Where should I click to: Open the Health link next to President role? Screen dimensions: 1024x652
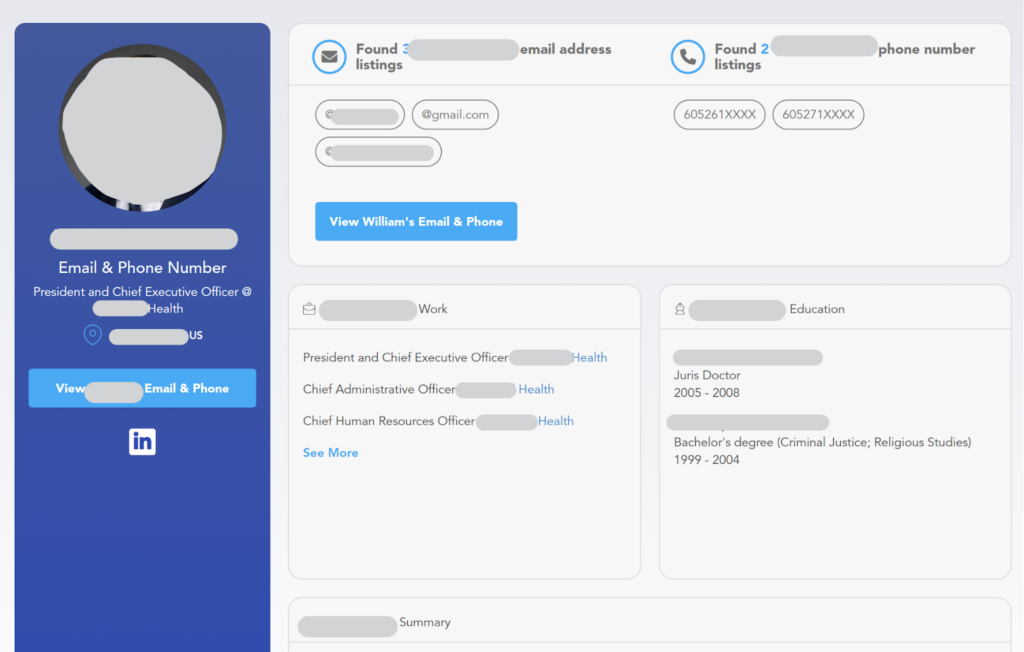point(589,357)
